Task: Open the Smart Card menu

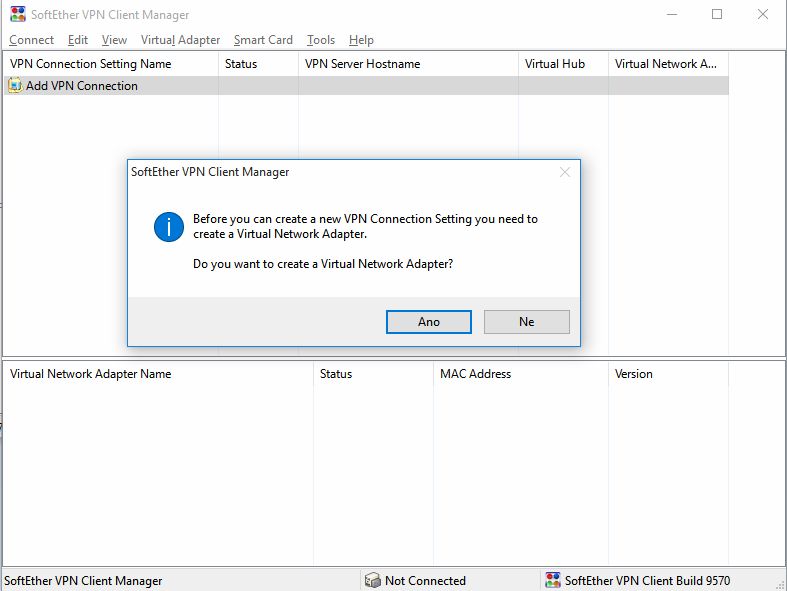Action: pyautogui.click(x=263, y=40)
